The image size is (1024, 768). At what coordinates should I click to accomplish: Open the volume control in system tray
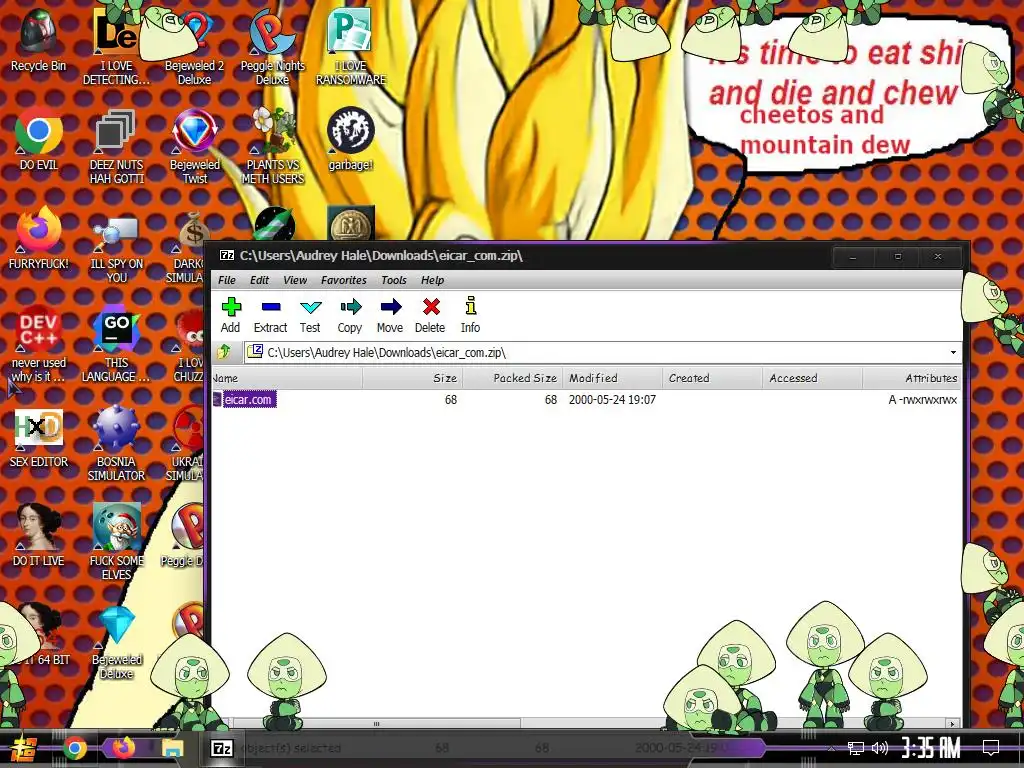tap(880, 748)
